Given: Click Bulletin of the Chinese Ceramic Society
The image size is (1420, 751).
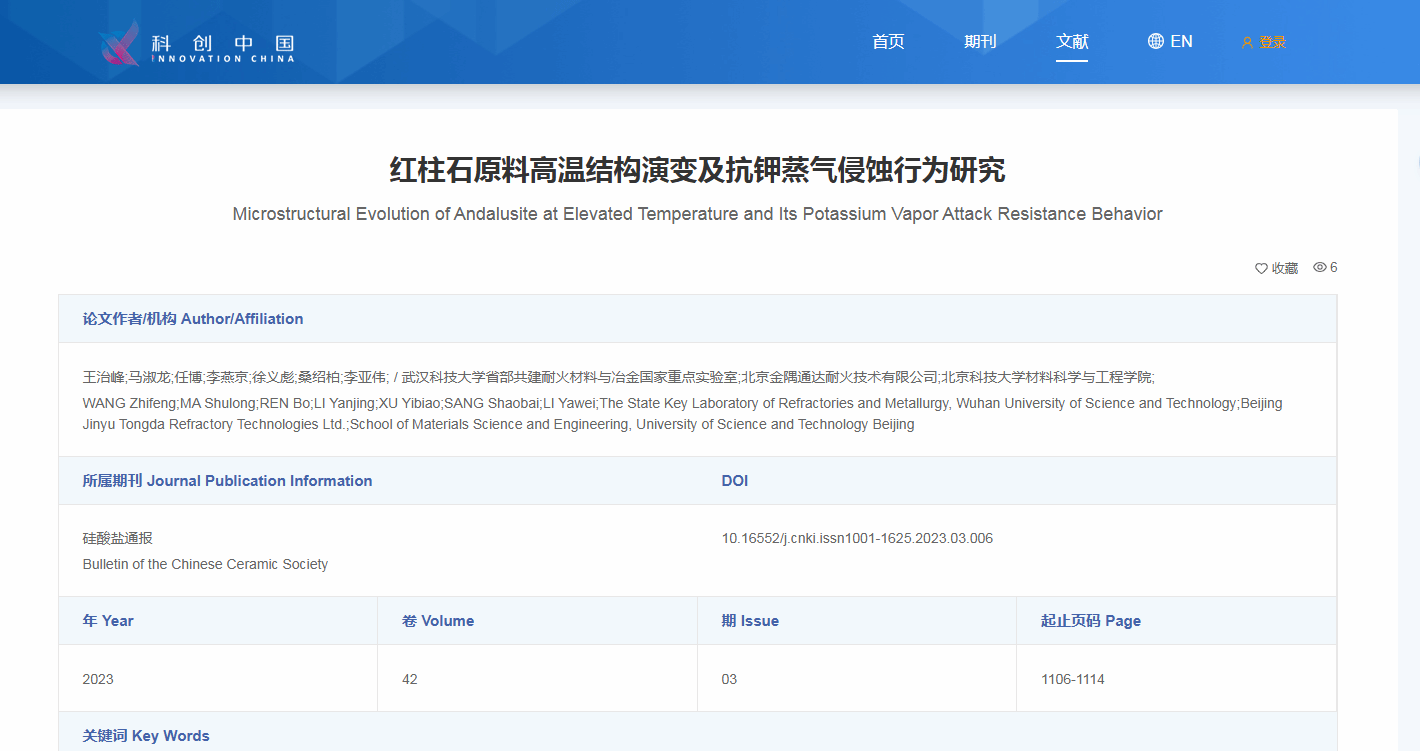Looking at the screenshot, I should (x=205, y=564).
